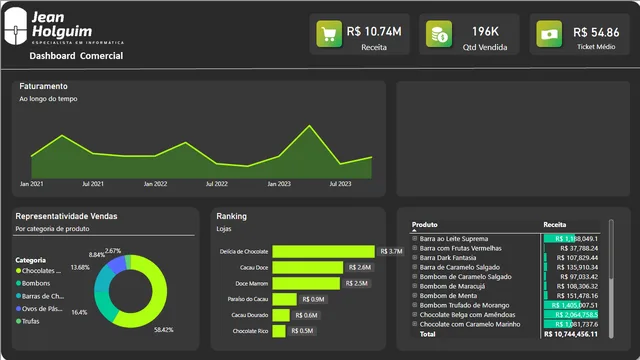Click the 16.4% donut label

[x=79, y=312]
